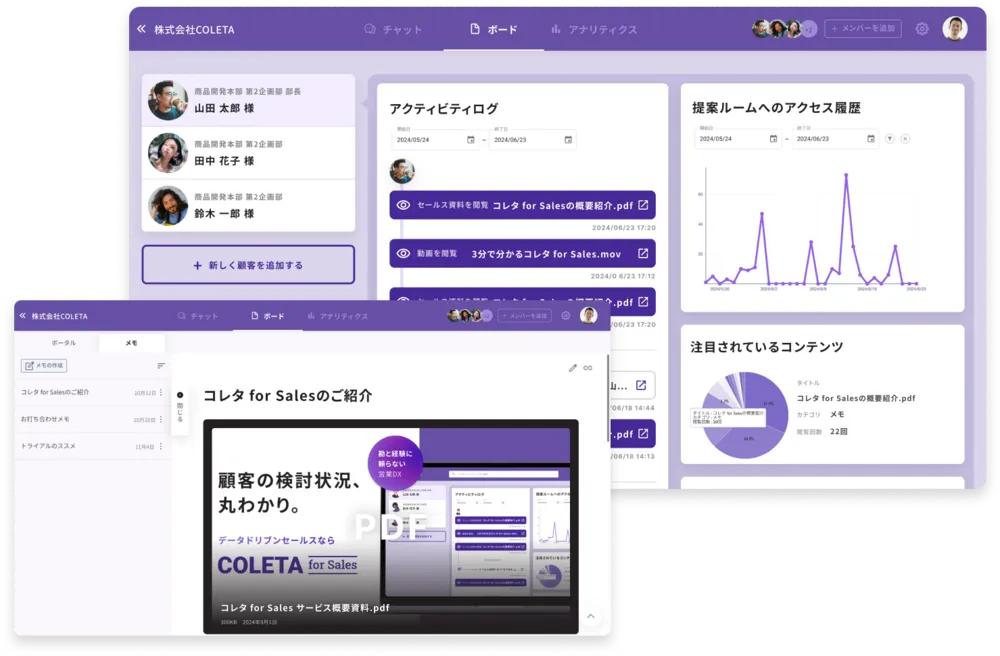
Task: Open the お打ち合わせメモ memo in the list
Action: (x=92, y=419)
